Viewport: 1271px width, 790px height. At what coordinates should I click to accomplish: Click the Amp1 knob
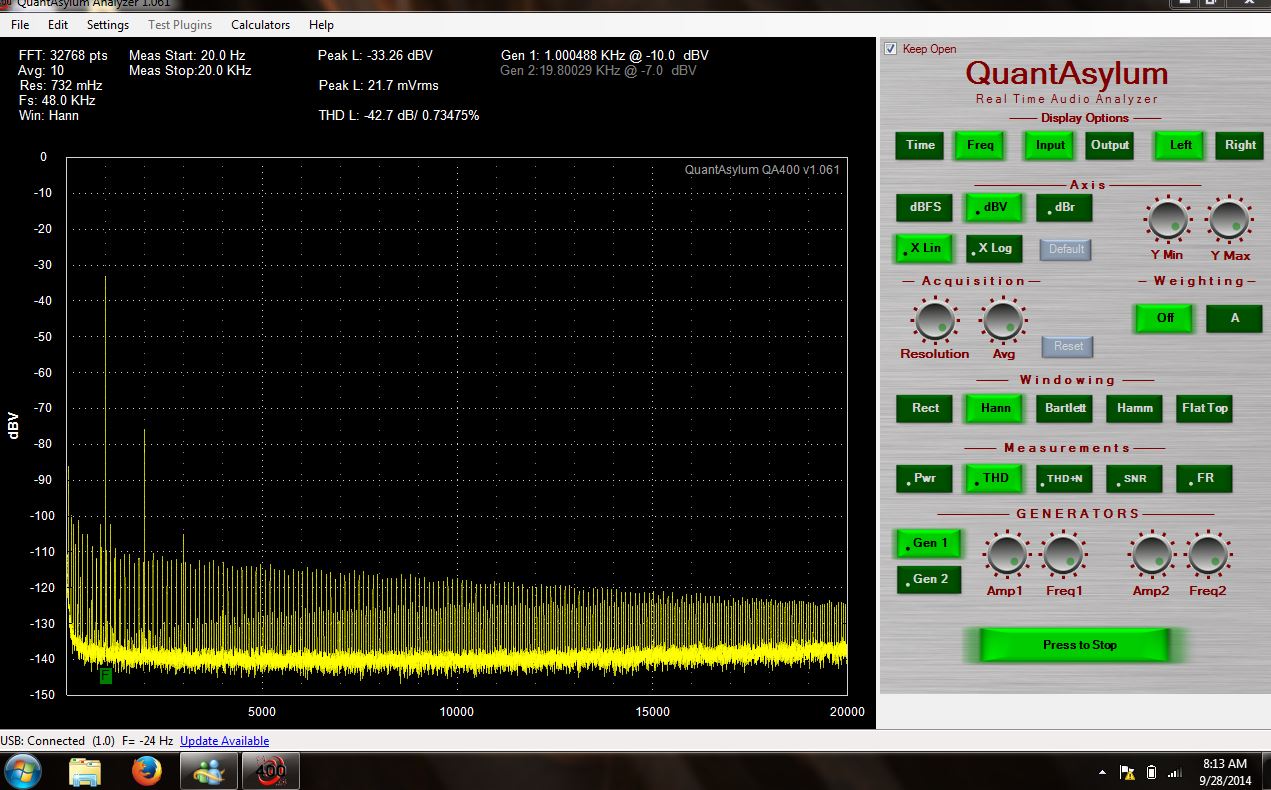(x=1006, y=555)
